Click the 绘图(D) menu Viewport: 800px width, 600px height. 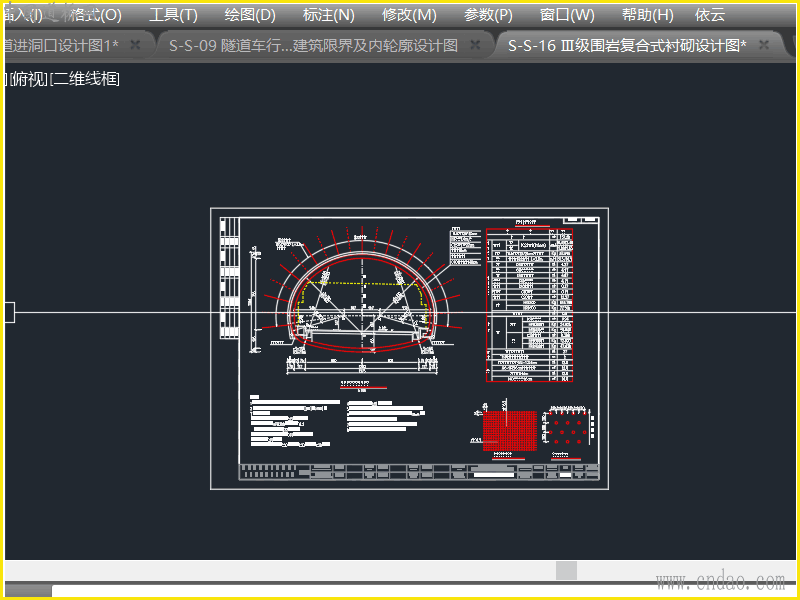[x=250, y=15]
